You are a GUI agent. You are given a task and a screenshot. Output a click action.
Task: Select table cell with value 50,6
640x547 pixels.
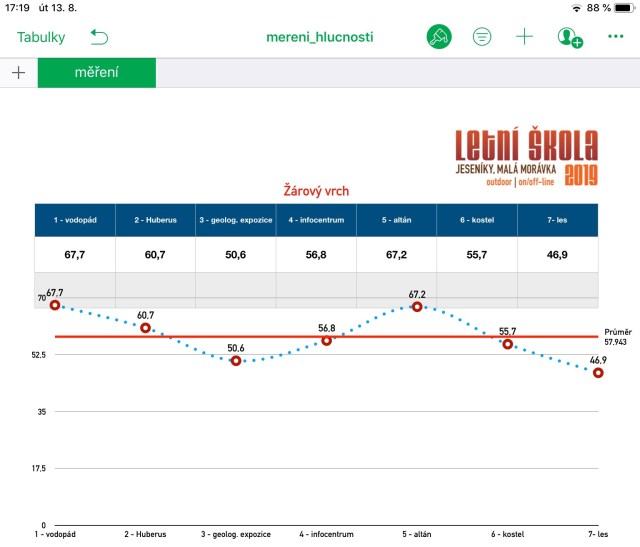tap(235, 255)
